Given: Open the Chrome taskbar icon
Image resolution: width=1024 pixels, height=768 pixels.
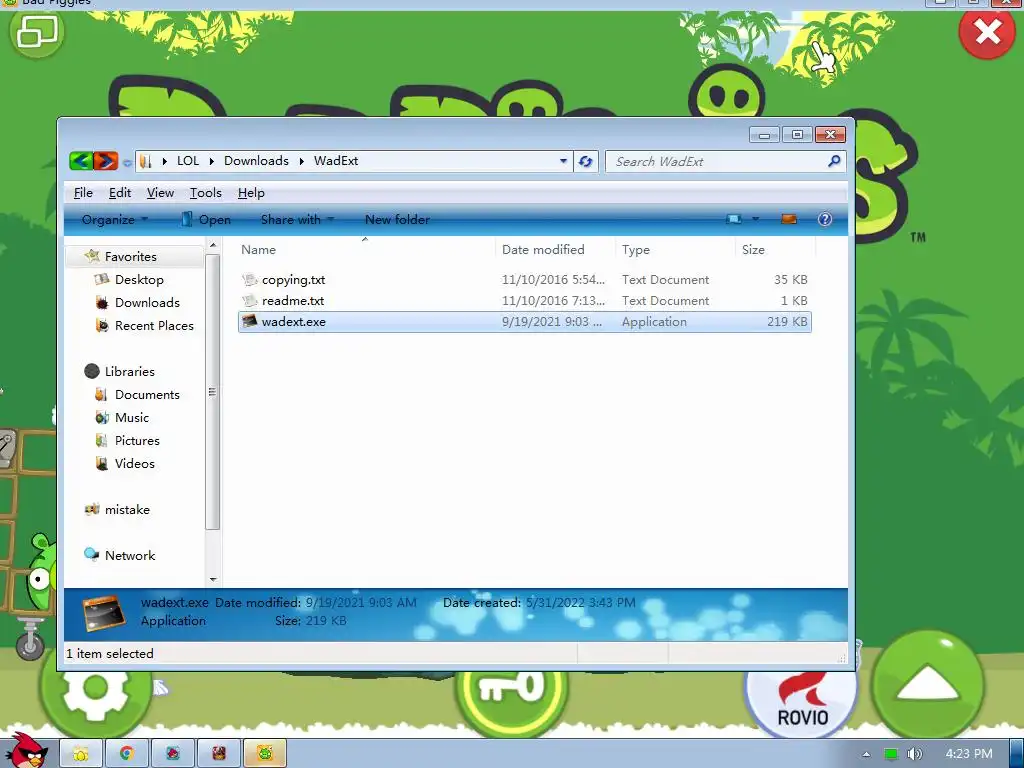Looking at the screenshot, I should [127, 754].
